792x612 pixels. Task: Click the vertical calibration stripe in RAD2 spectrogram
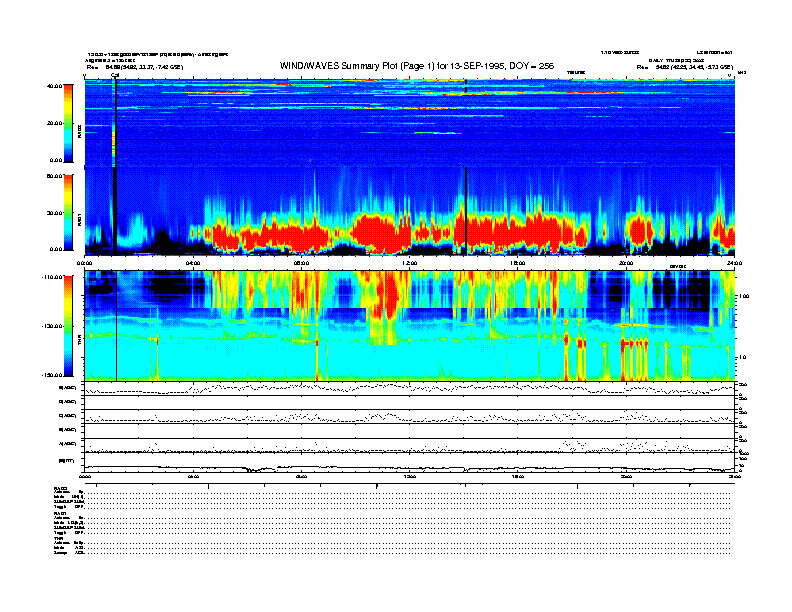point(114,124)
